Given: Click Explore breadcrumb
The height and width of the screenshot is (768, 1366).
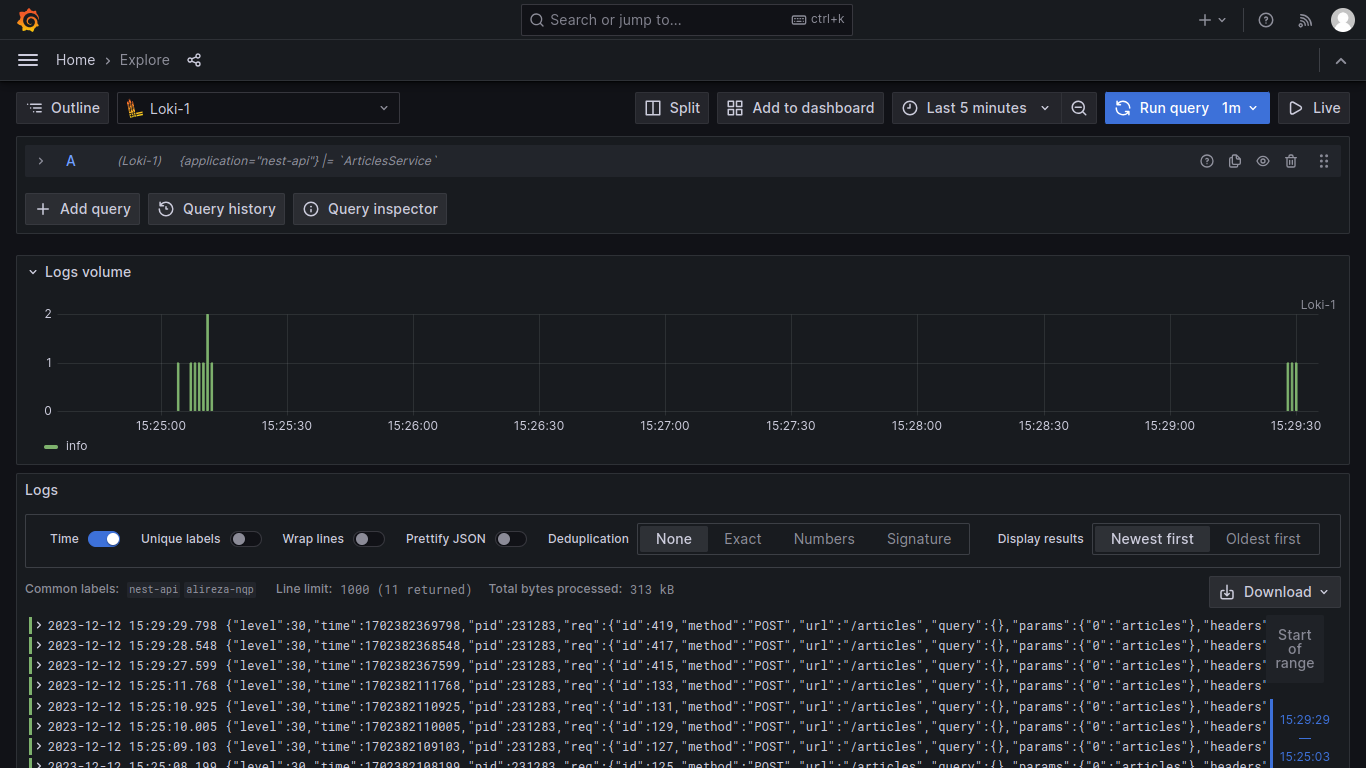Looking at the screenshot, I should tap(145, 60).
